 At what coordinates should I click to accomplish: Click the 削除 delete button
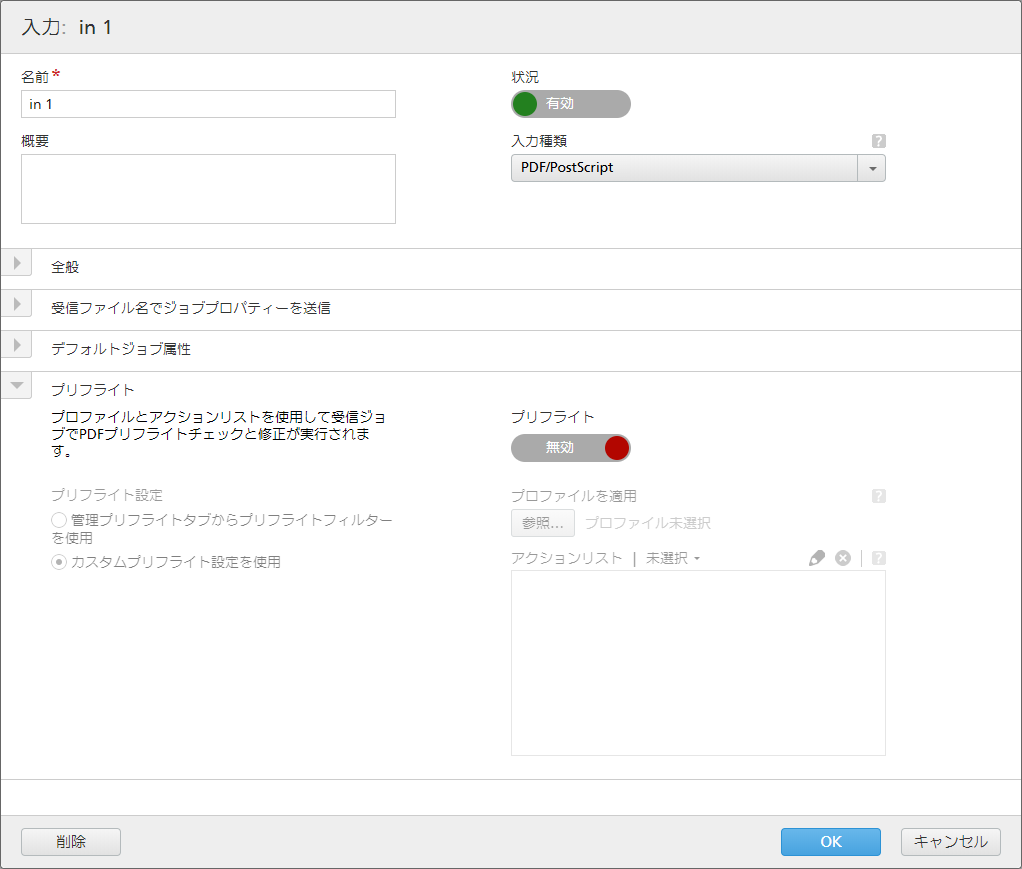(x=71, y=842)
